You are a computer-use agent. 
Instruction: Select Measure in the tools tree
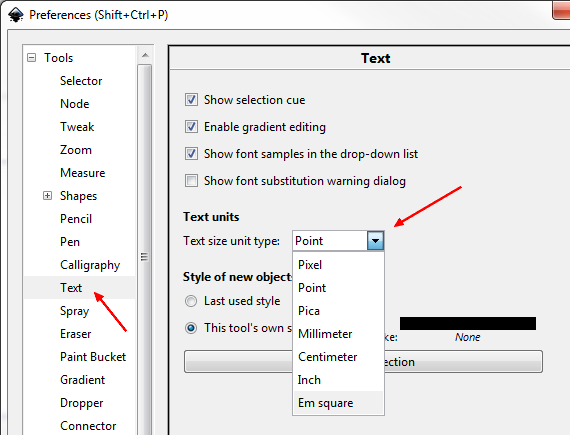tap(83, 173)
